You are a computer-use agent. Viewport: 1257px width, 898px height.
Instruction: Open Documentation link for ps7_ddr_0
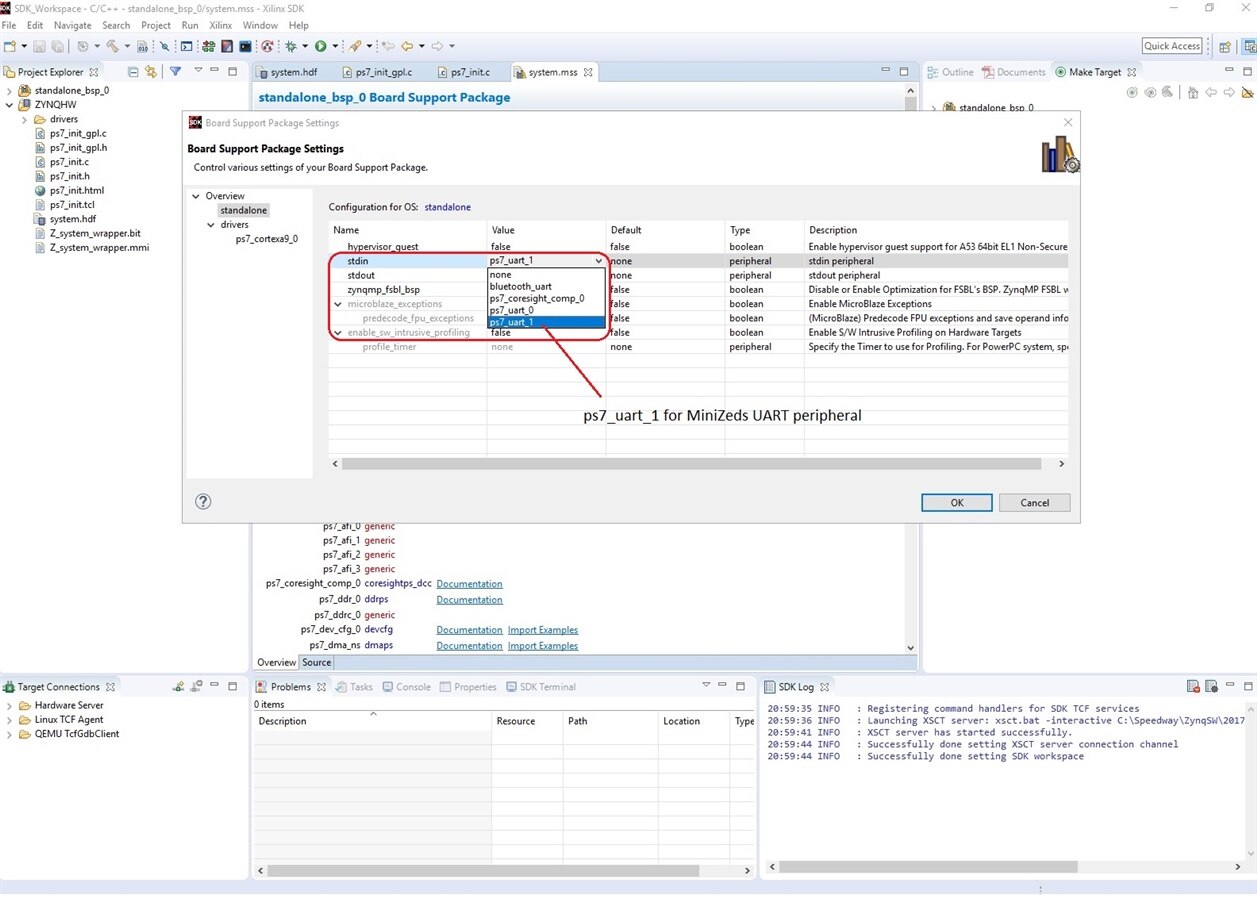469,600
